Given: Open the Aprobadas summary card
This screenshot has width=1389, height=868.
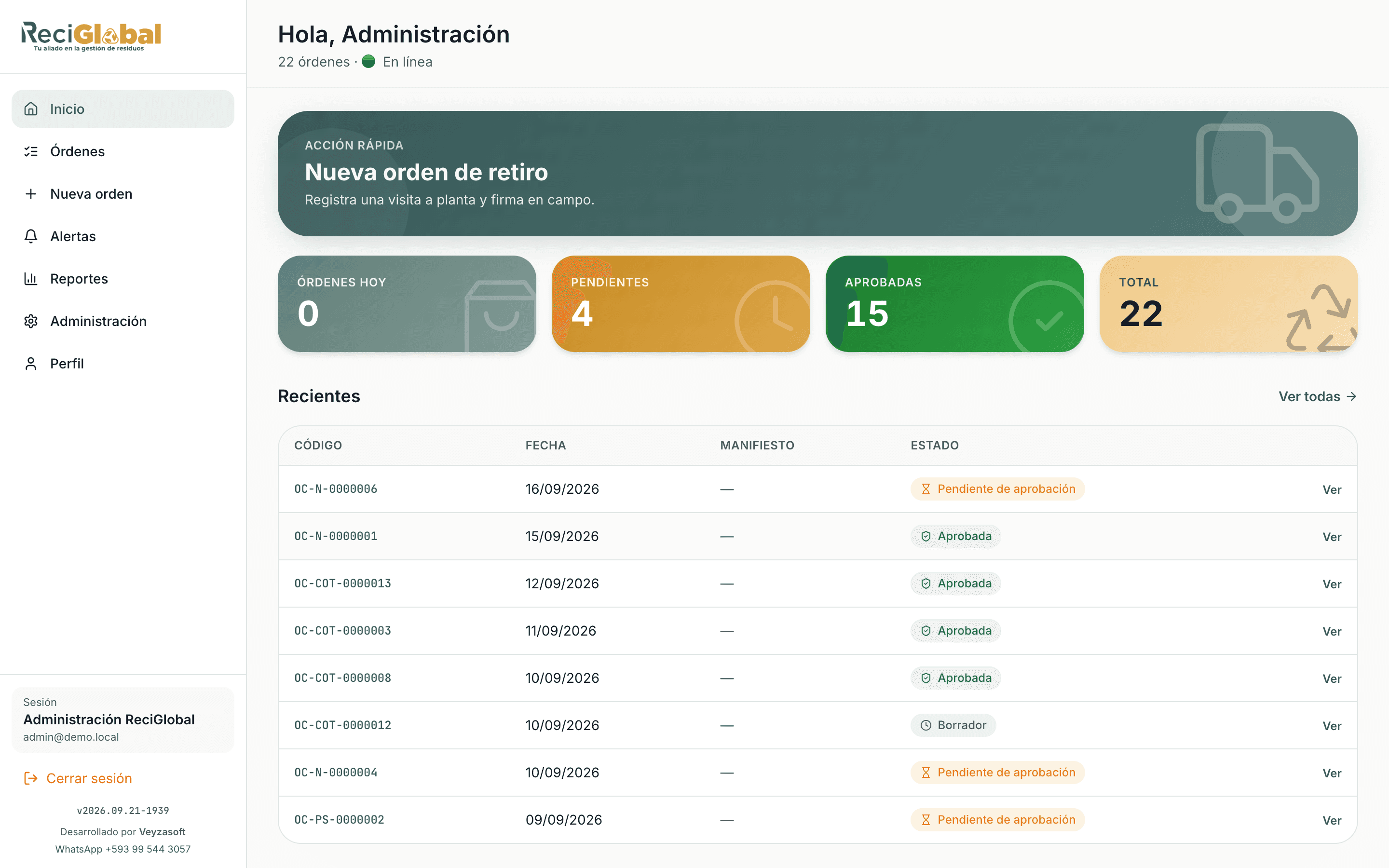Looking at the screenshot, I should tap(954, 304).
